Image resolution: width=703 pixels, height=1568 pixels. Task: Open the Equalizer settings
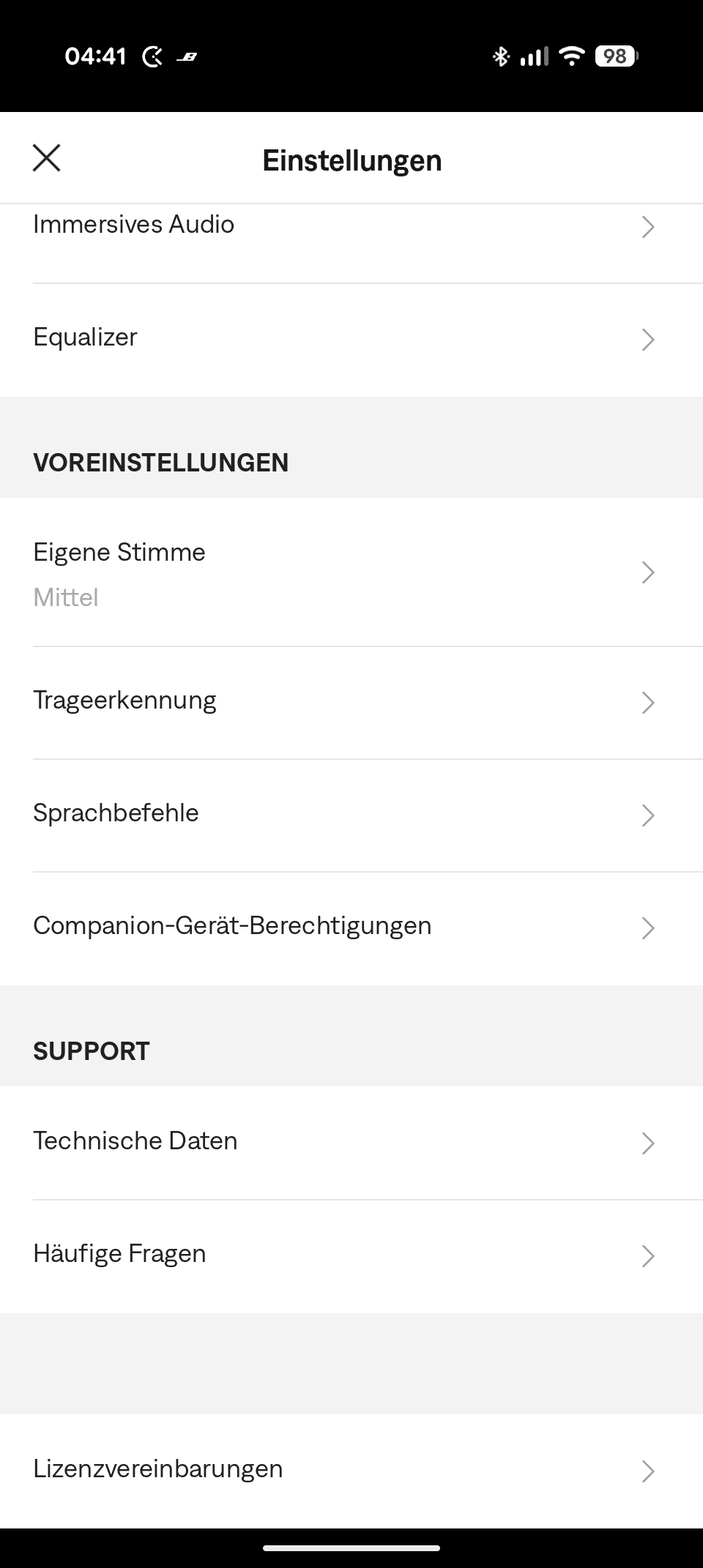point(86,337)
